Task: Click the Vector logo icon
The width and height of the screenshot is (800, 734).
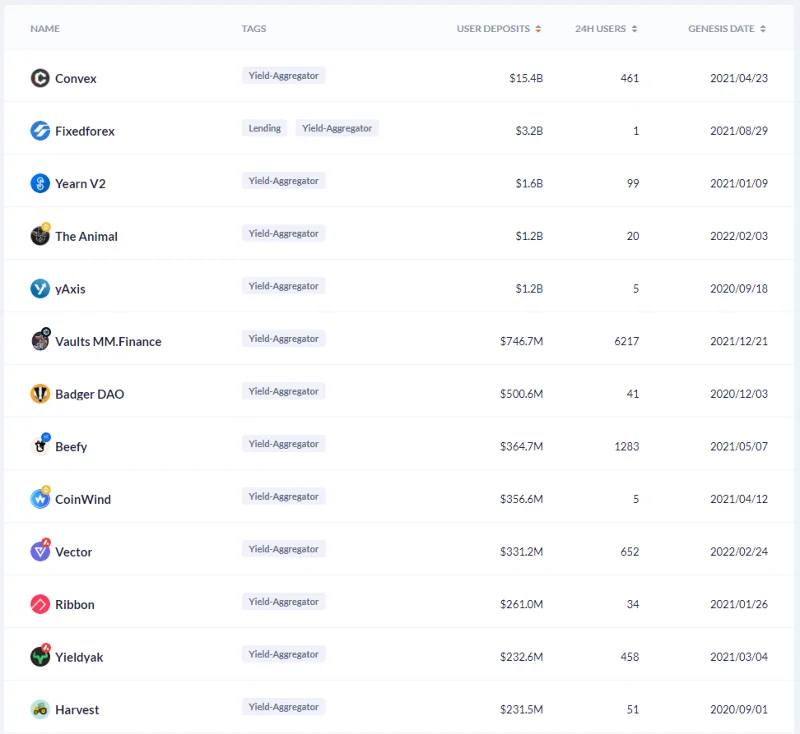Action: click(x=40, y=550)
